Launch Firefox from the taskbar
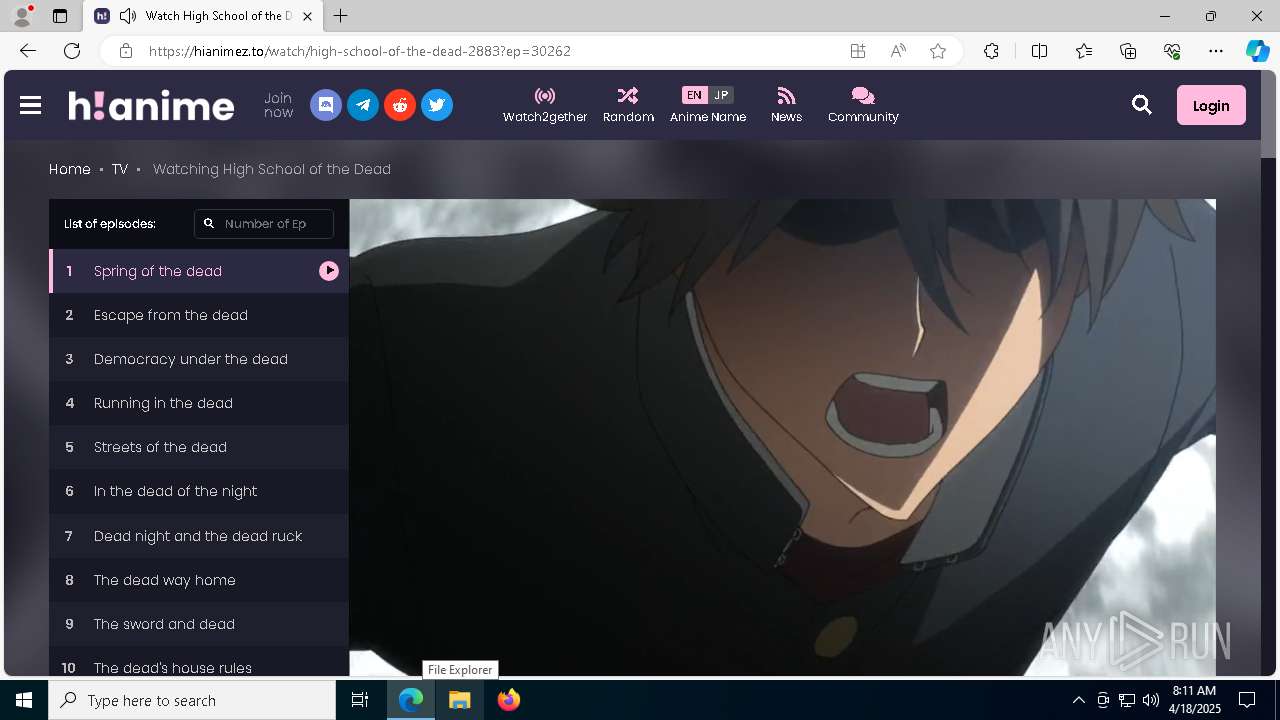Image resolution: width=1280 pixels, height=720 pixels. (509, 700)
